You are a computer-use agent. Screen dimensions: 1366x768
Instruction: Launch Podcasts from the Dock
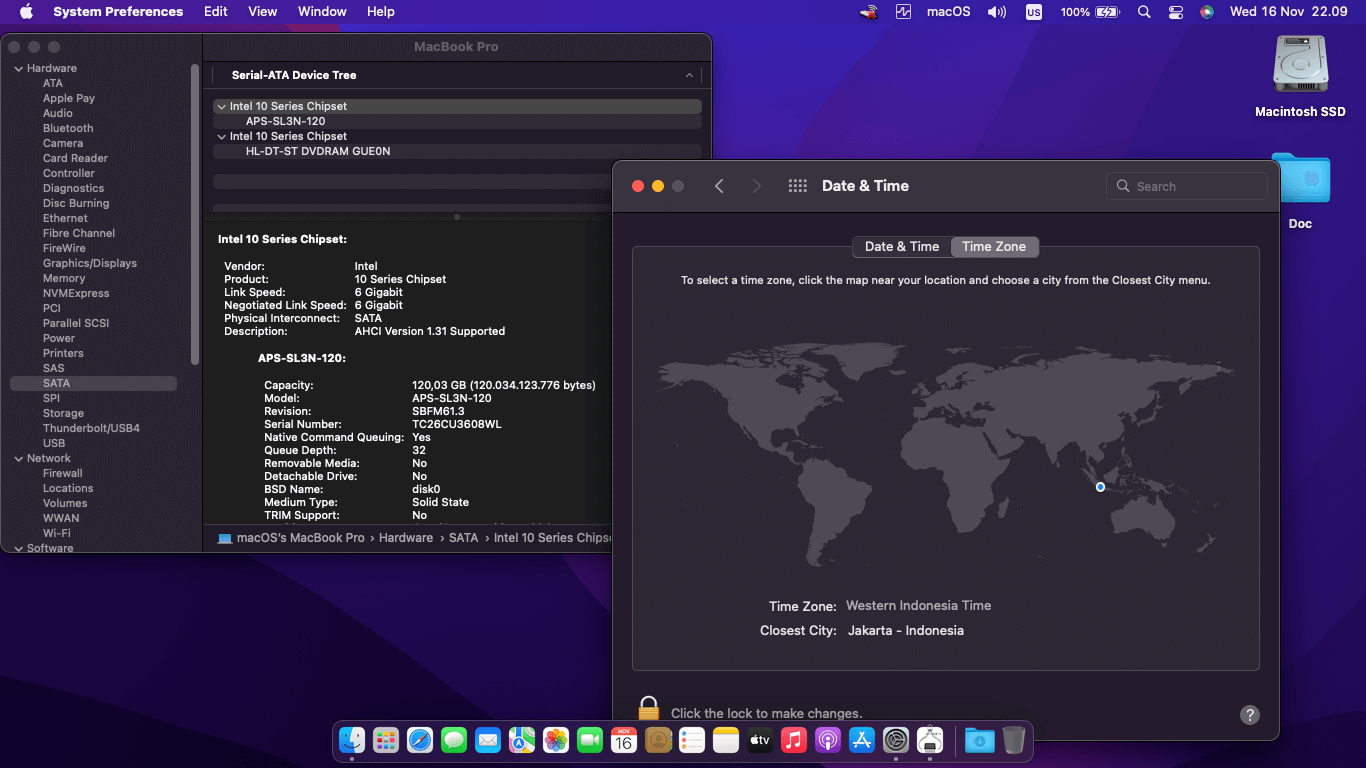[x=828, y=740]
